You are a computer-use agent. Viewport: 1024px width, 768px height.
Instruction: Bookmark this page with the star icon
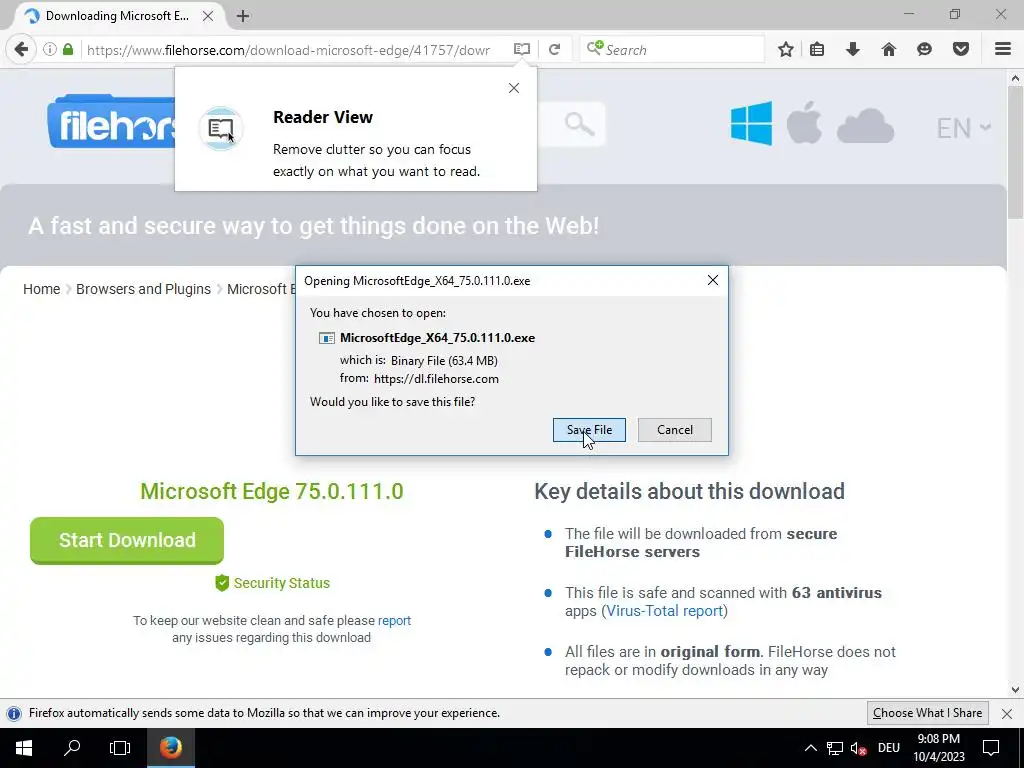point(786,50)
